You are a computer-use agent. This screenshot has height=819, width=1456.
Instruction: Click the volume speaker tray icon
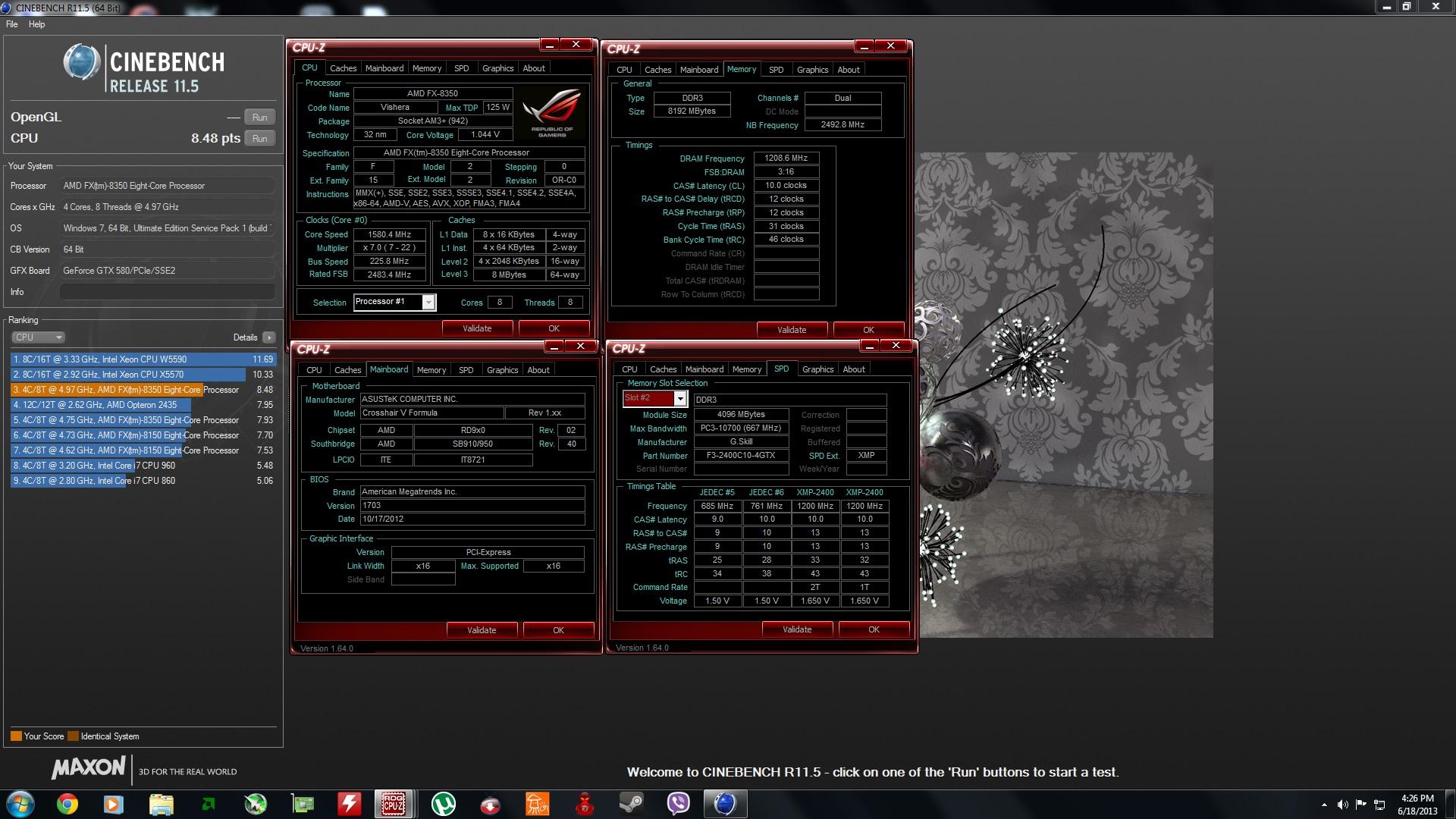click(1343, 805)
